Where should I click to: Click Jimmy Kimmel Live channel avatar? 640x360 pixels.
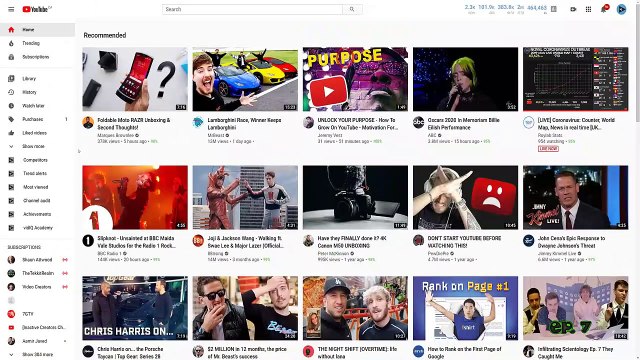529,240
